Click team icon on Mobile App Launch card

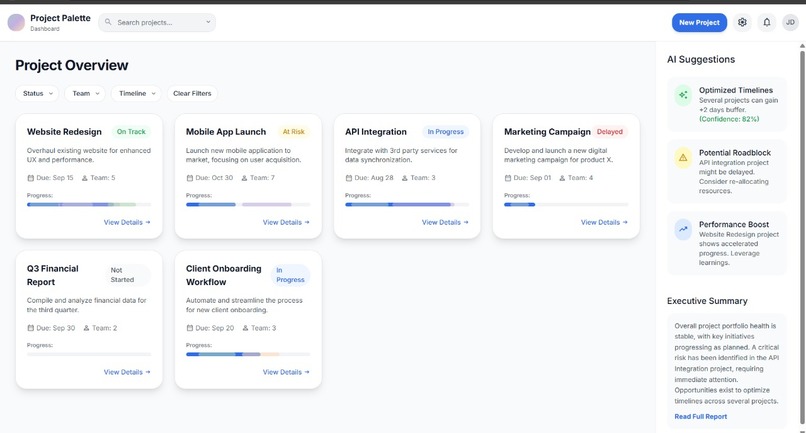245,178
